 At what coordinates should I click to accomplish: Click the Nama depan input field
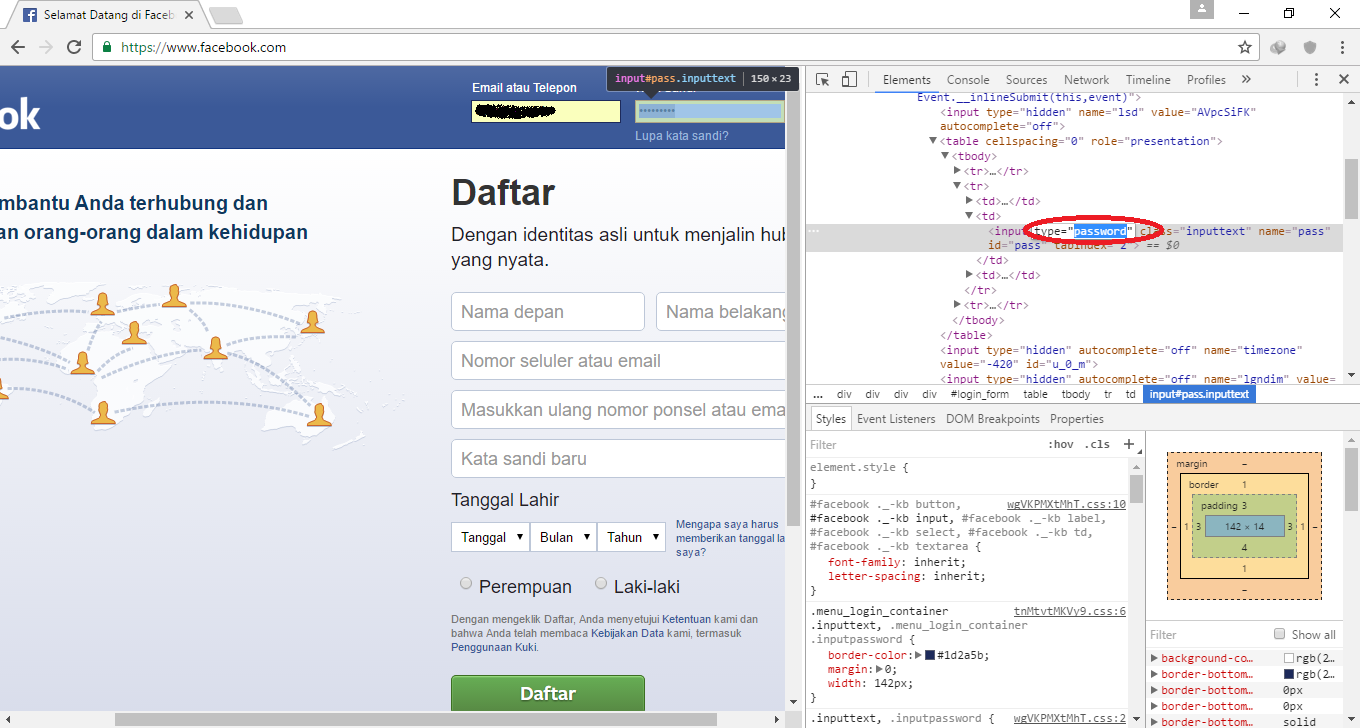548,312
